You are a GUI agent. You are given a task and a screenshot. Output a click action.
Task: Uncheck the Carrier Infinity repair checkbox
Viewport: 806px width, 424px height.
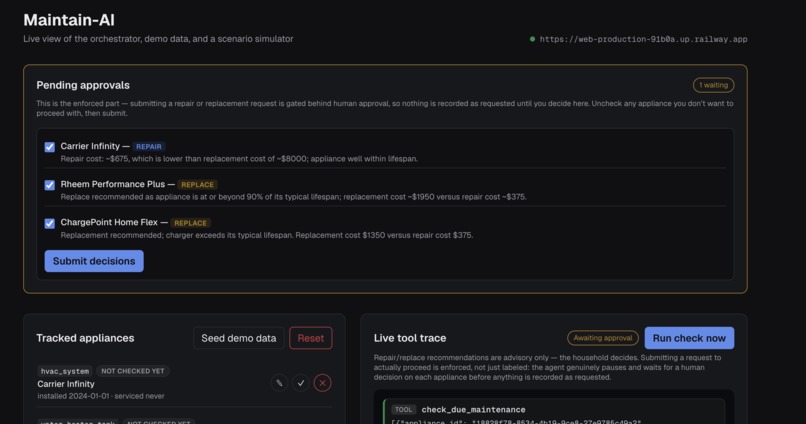pos(49,147)
